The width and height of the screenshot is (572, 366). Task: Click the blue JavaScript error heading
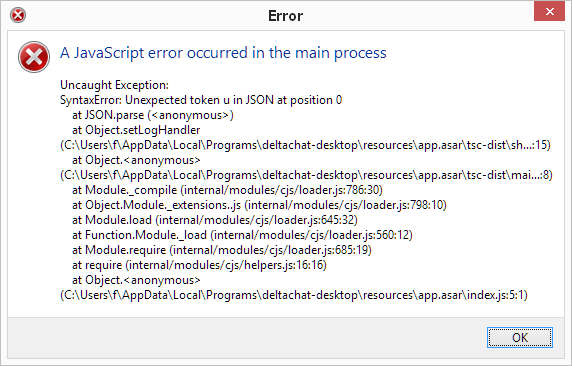point(223,53)
